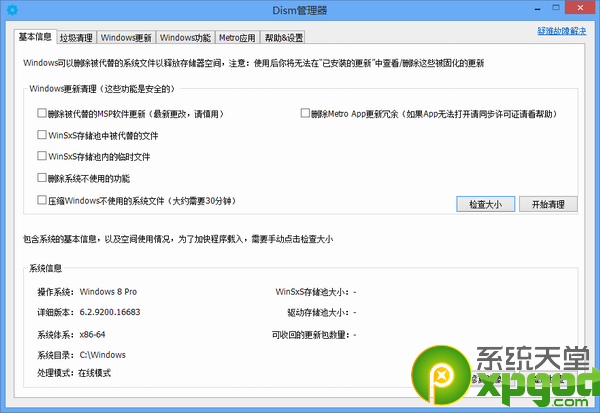The image size is (600, 413).
Task: Select the Windows 8 Pro value text
Action: 108,292
